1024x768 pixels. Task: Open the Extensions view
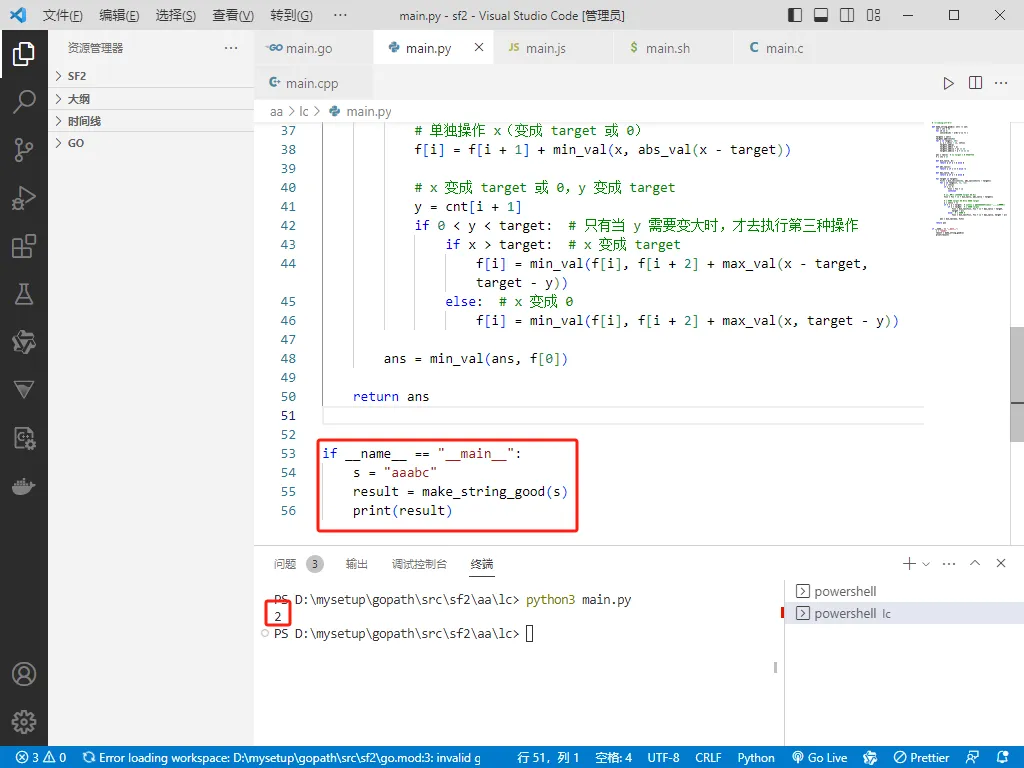click(24, 246)
